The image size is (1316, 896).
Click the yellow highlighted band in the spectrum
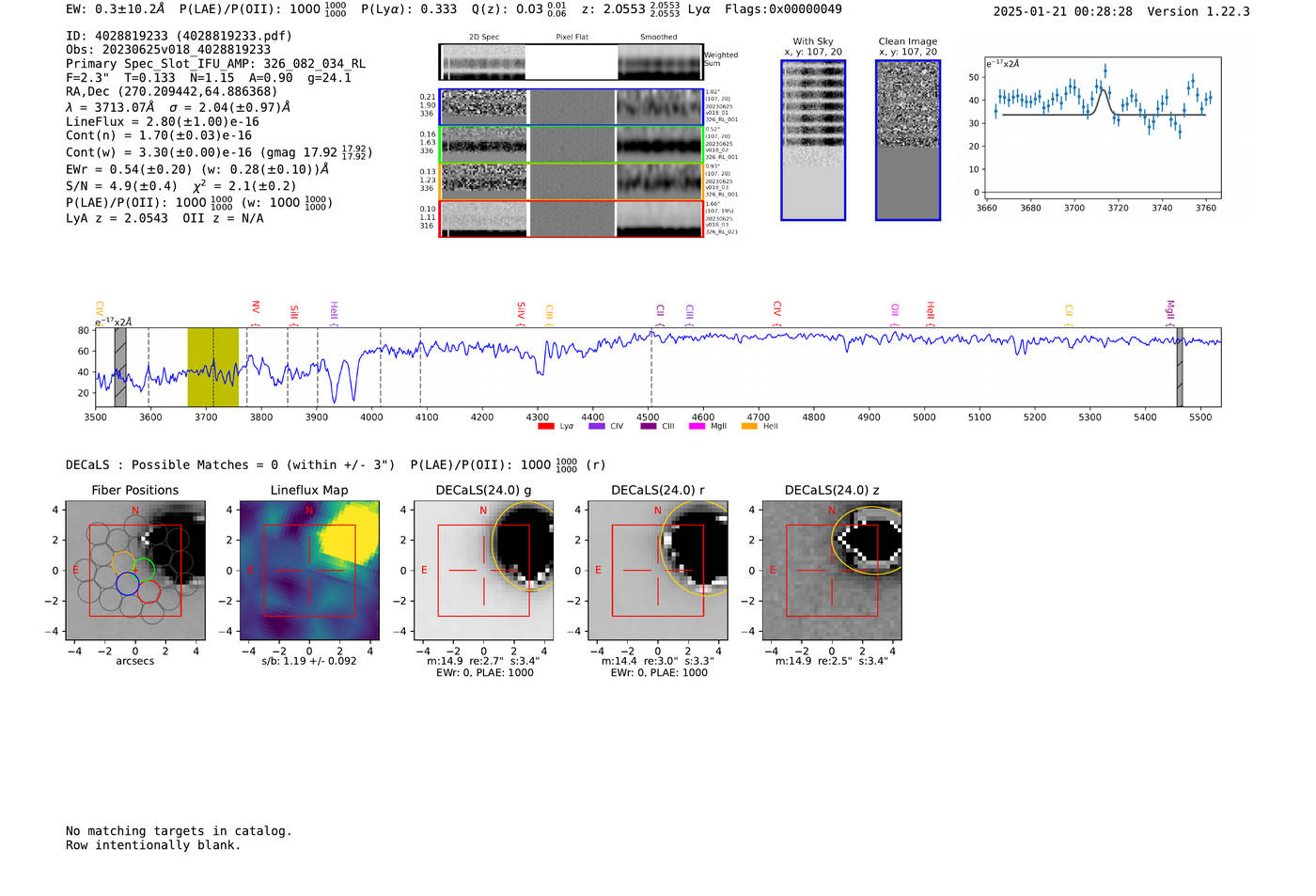tap(213, 367)
